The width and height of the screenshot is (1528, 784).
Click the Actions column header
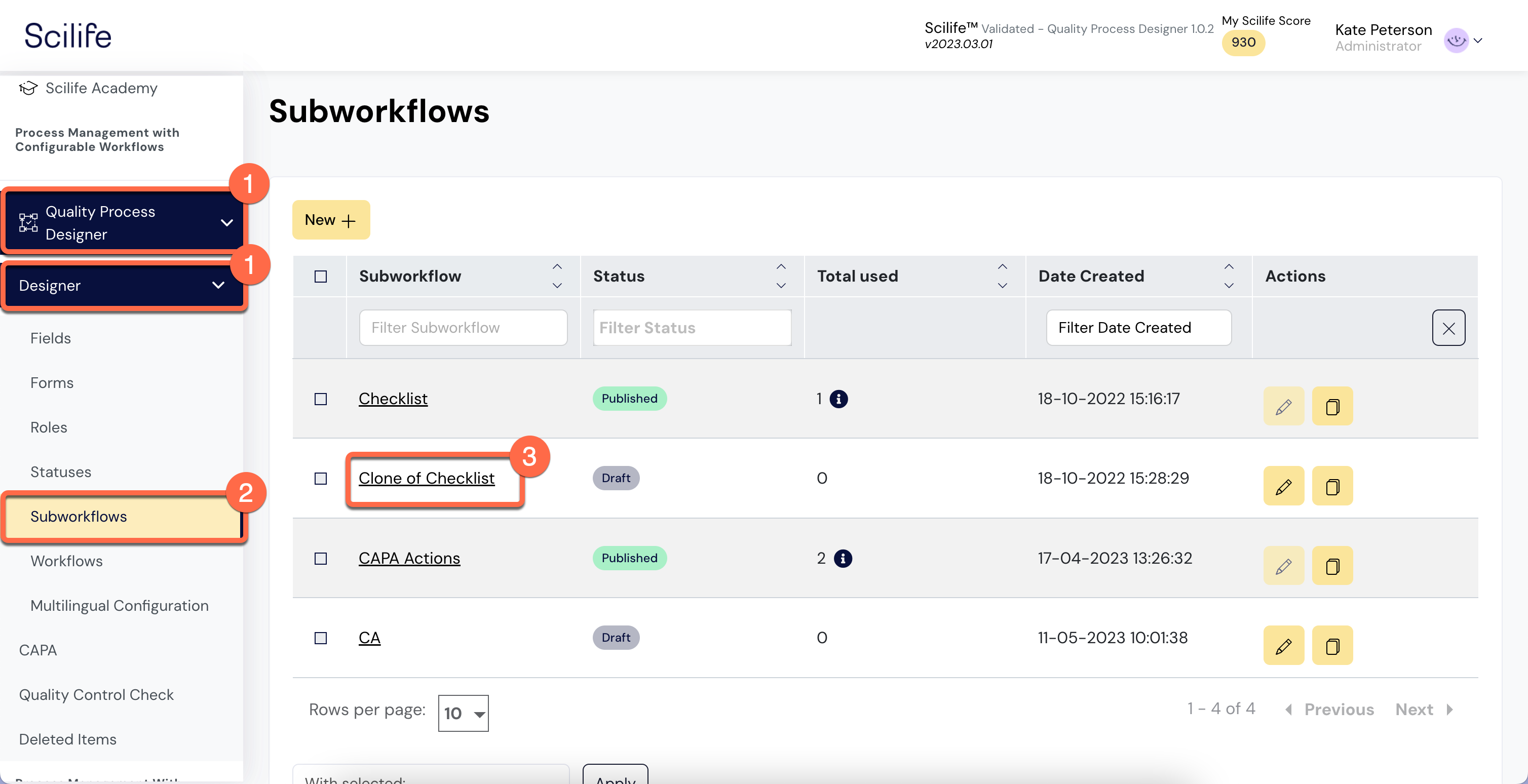(x=1295, y=276)
